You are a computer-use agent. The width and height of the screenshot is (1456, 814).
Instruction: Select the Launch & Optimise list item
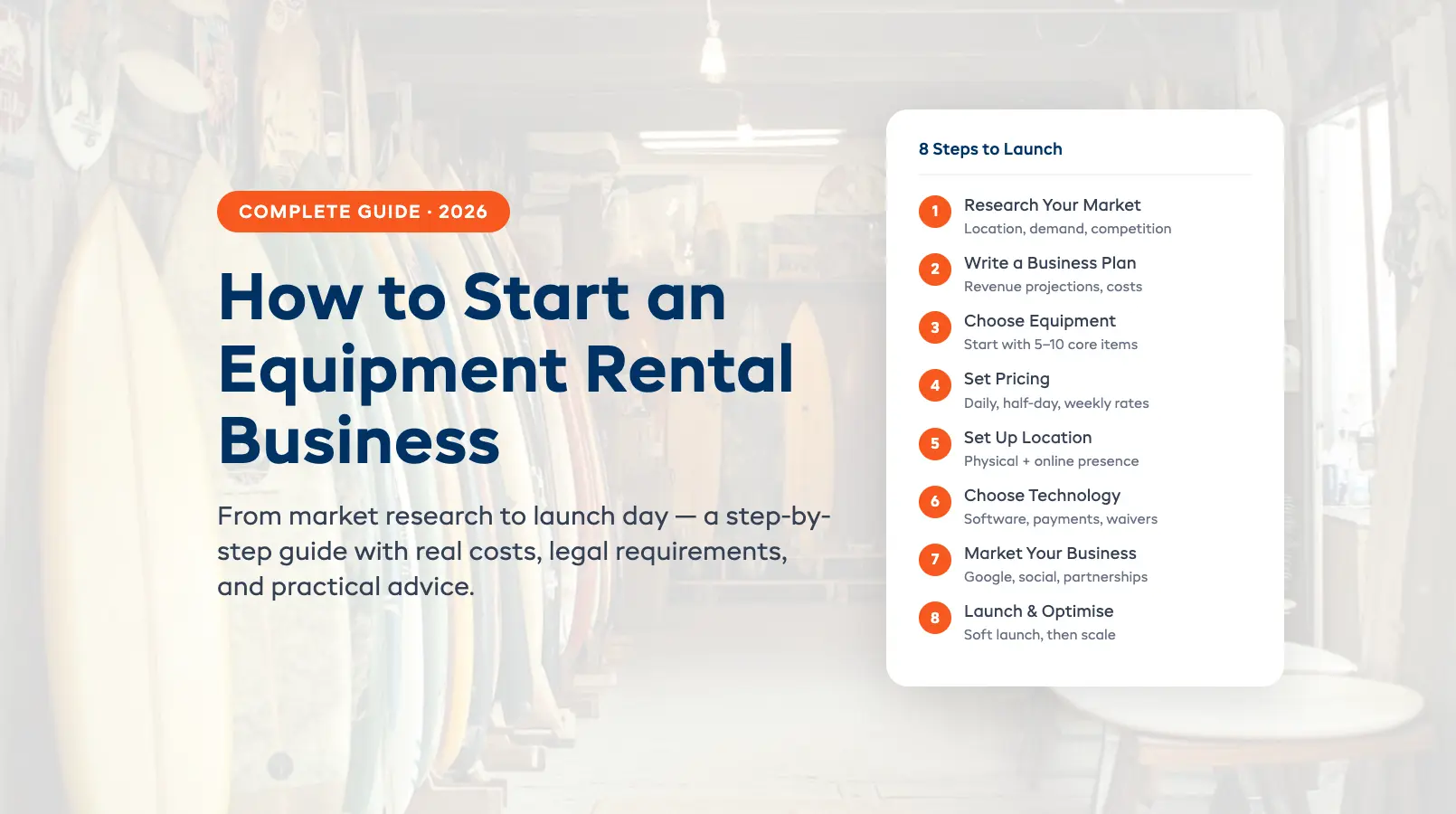point(1038,611)
